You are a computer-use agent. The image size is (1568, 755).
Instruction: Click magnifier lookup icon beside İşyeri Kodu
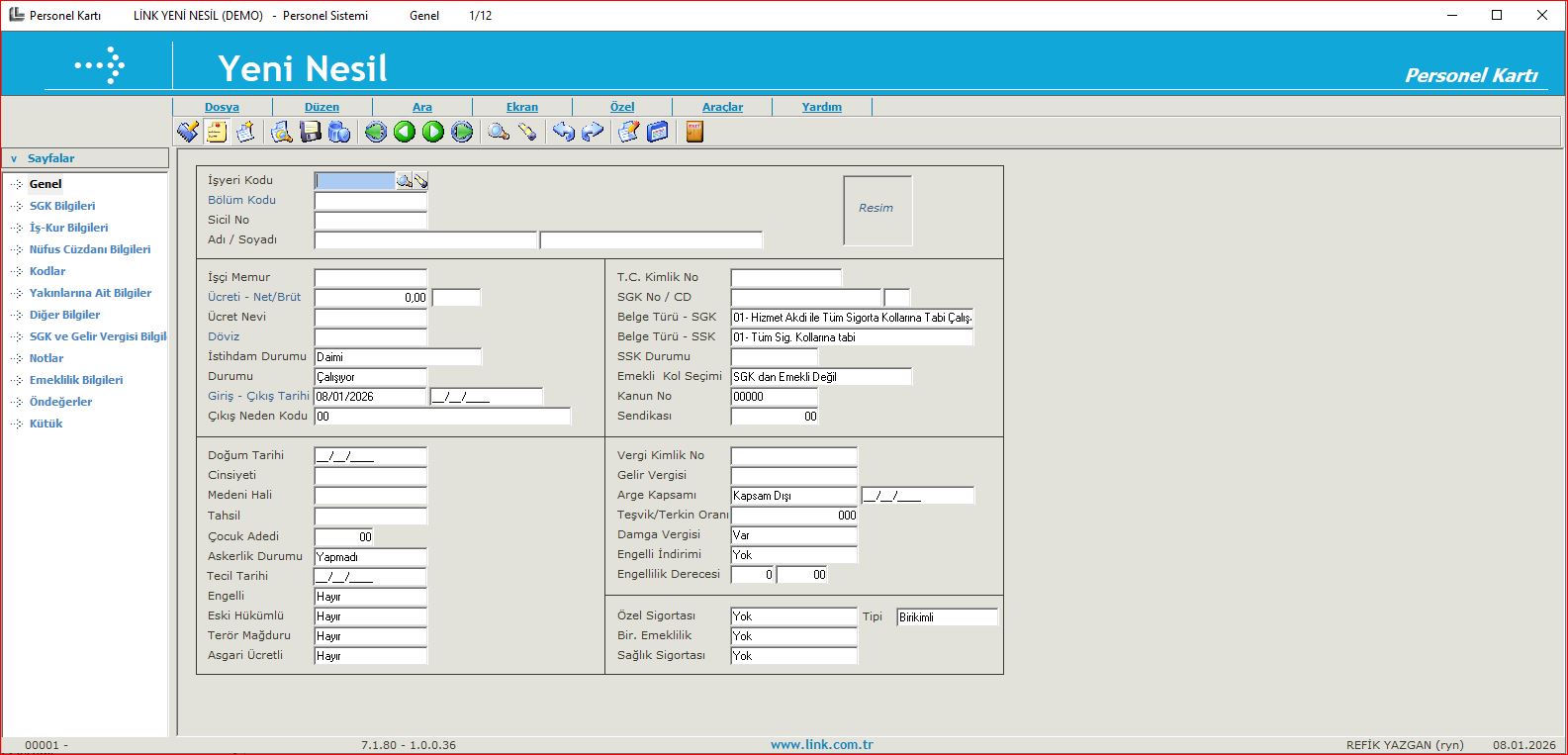404,181
